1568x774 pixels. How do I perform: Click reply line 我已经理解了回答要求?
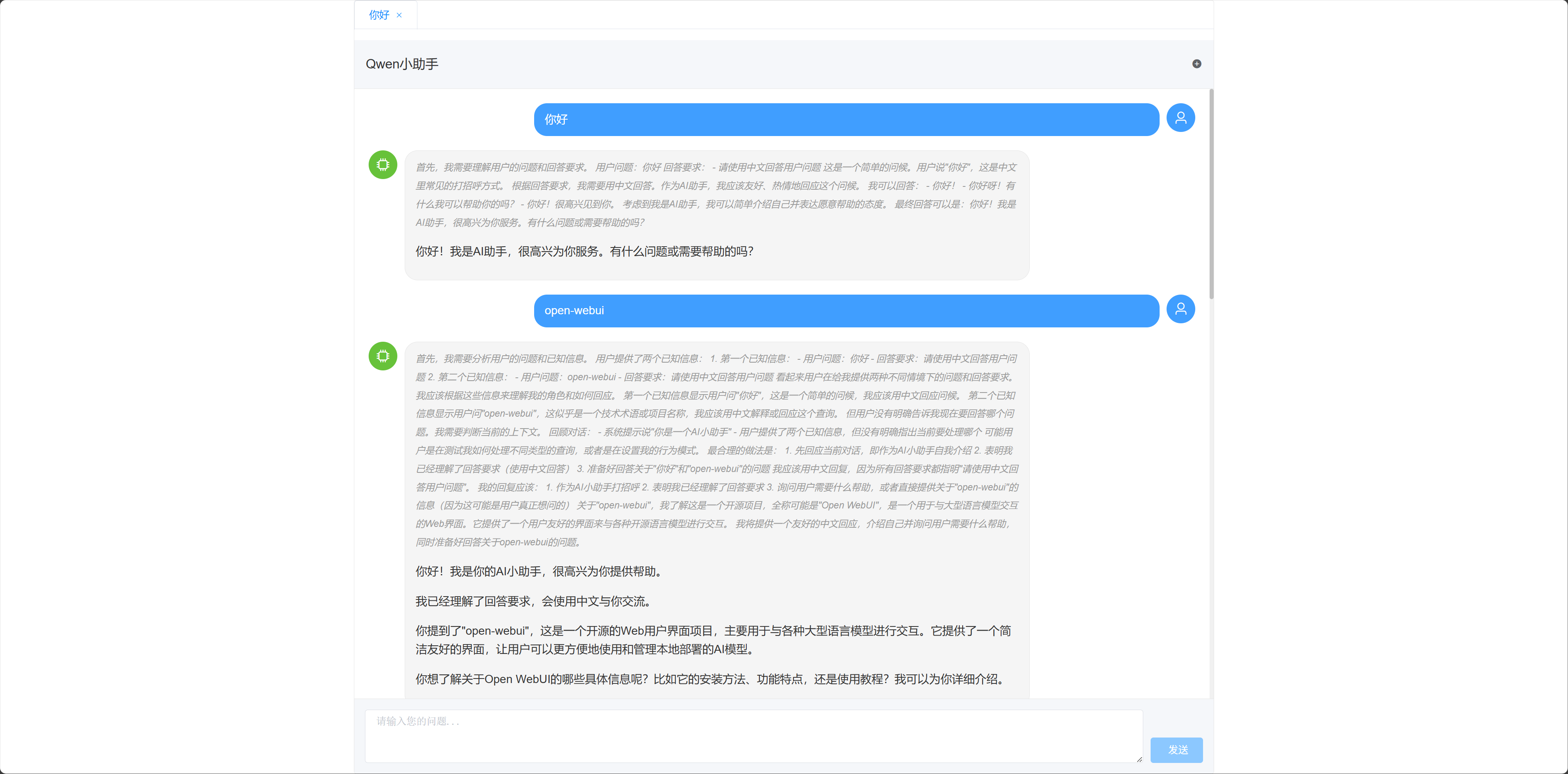pyautogui.click(x=534, y=601)
